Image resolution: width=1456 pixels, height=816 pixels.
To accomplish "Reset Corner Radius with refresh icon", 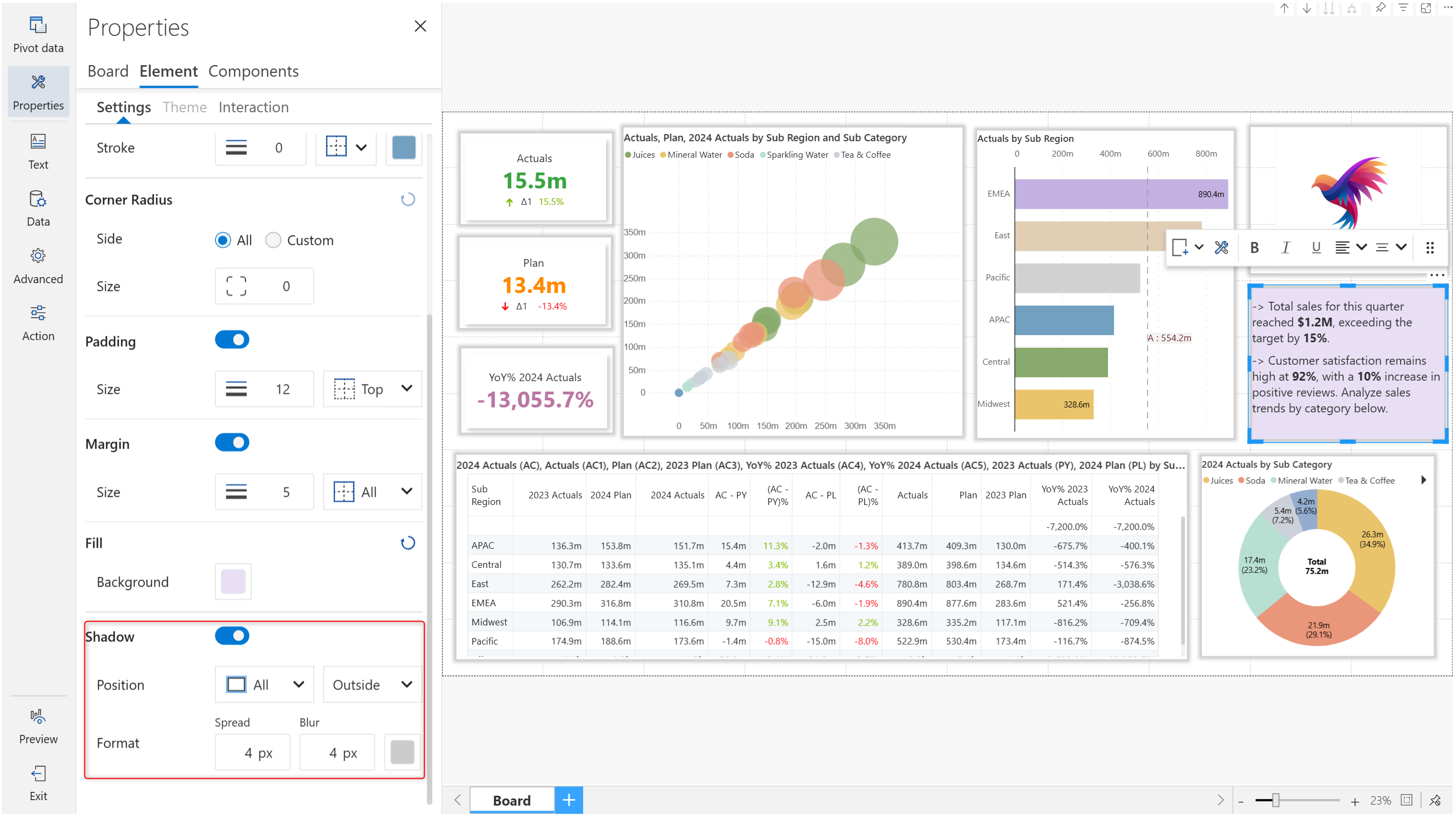I will point(408,199).
